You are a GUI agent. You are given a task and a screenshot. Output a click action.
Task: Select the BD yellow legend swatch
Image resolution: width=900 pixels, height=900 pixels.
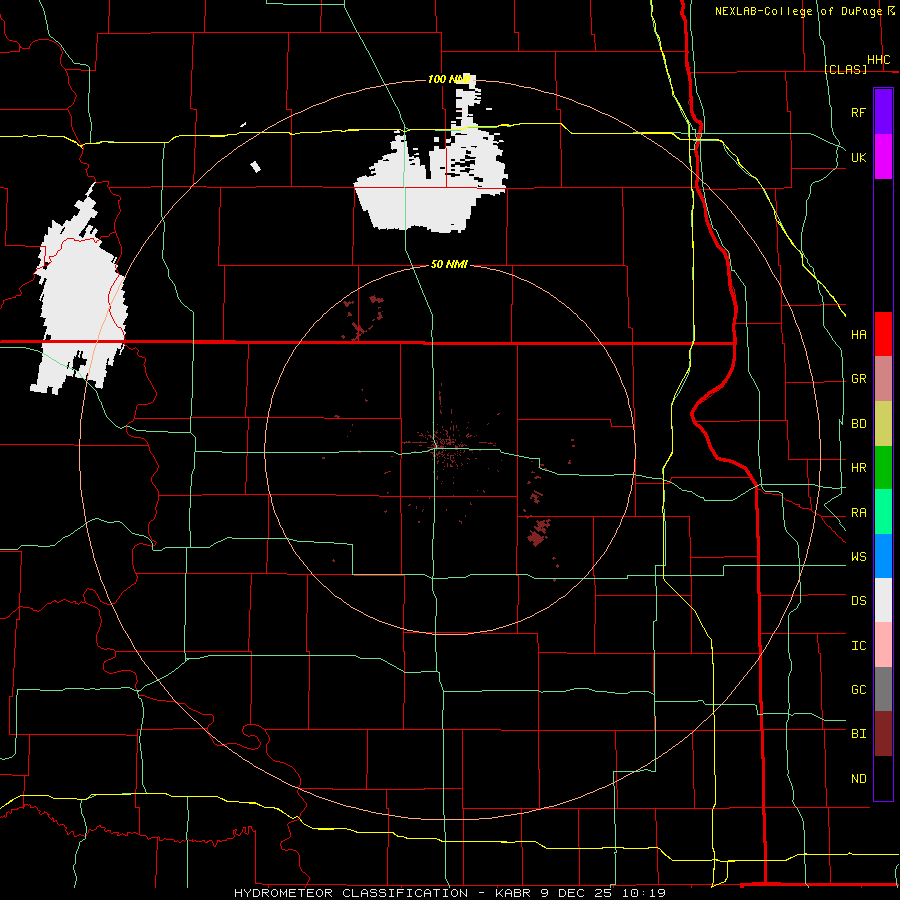(883, 424)
